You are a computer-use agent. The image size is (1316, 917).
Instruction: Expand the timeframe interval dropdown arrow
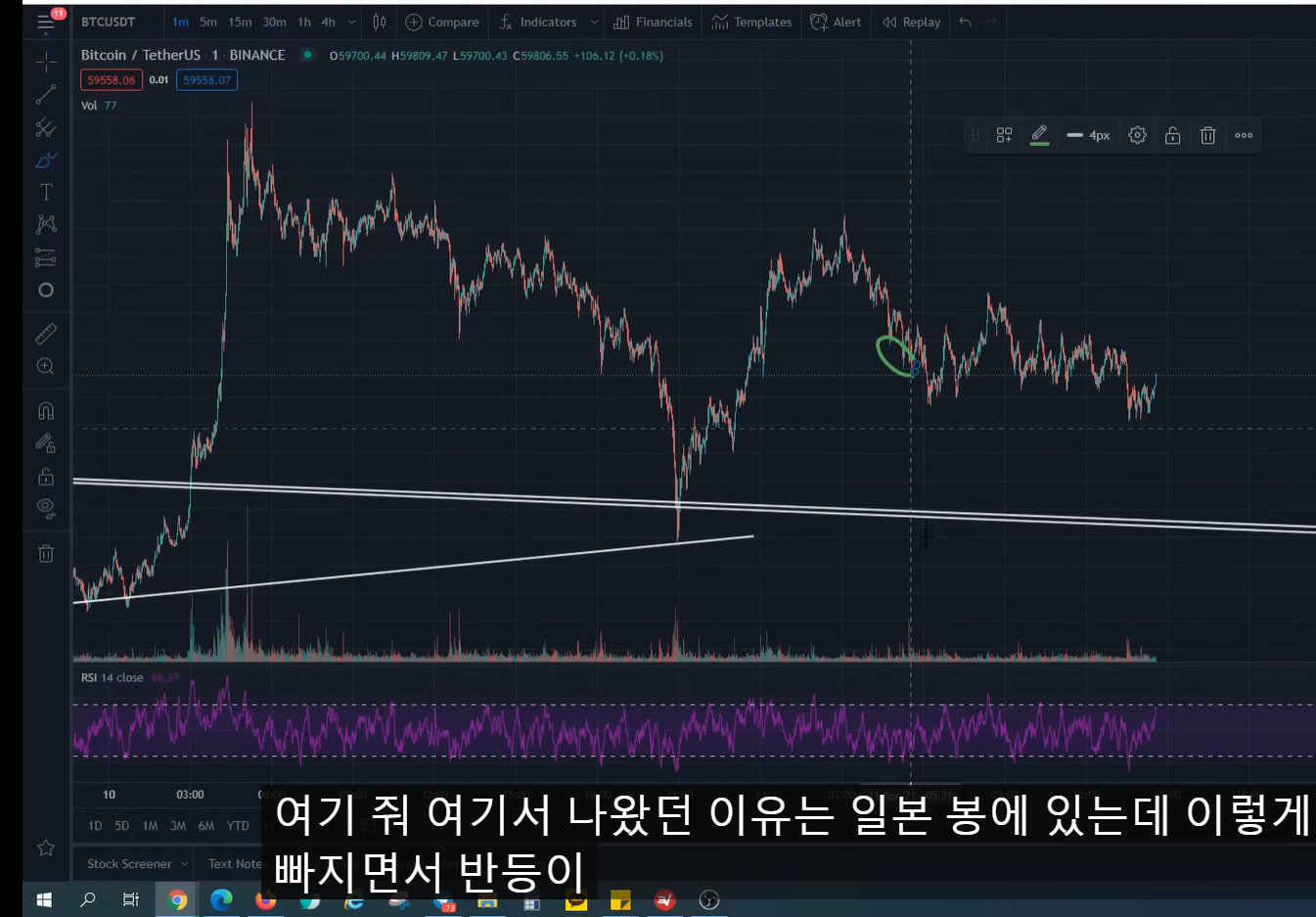click(x=352, y=22)
